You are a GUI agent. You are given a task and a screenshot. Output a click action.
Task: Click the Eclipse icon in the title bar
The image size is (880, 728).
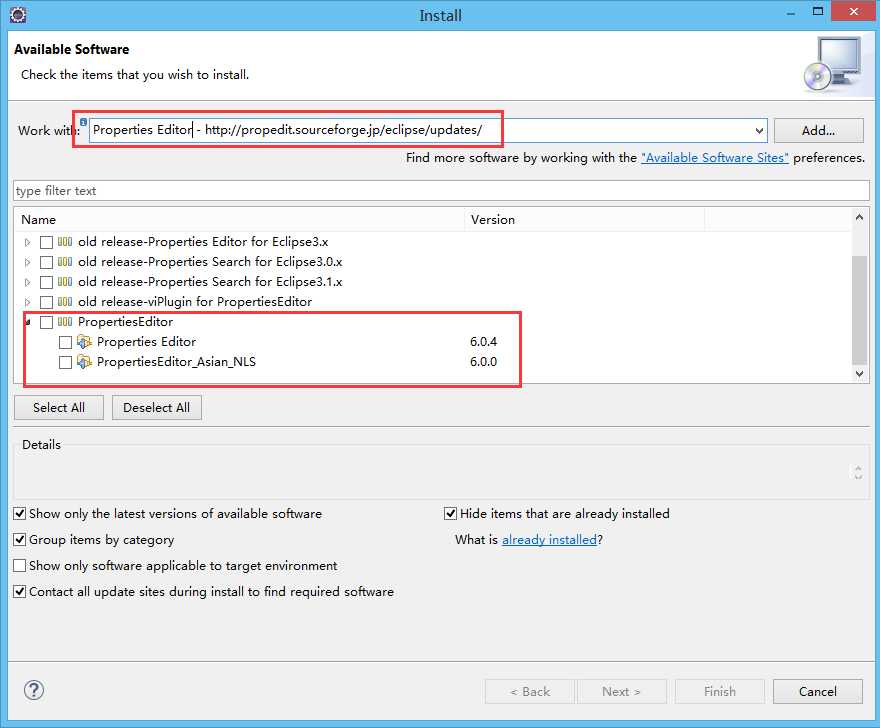(x=18, y=15)
